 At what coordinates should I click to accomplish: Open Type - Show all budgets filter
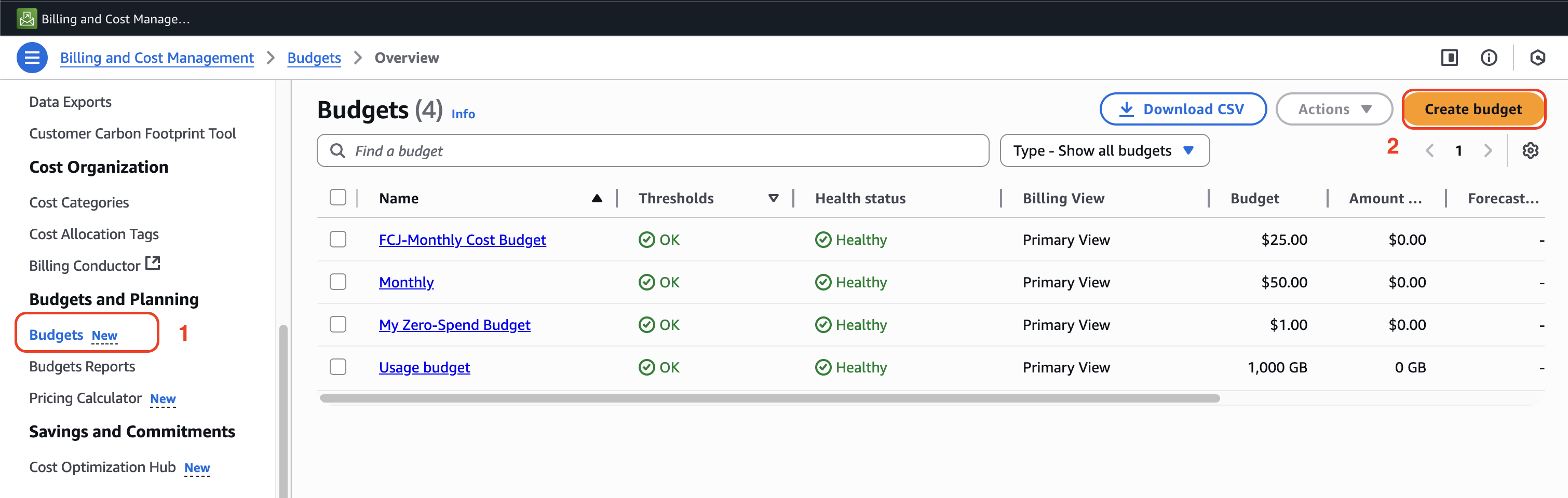pos(1103,151)
